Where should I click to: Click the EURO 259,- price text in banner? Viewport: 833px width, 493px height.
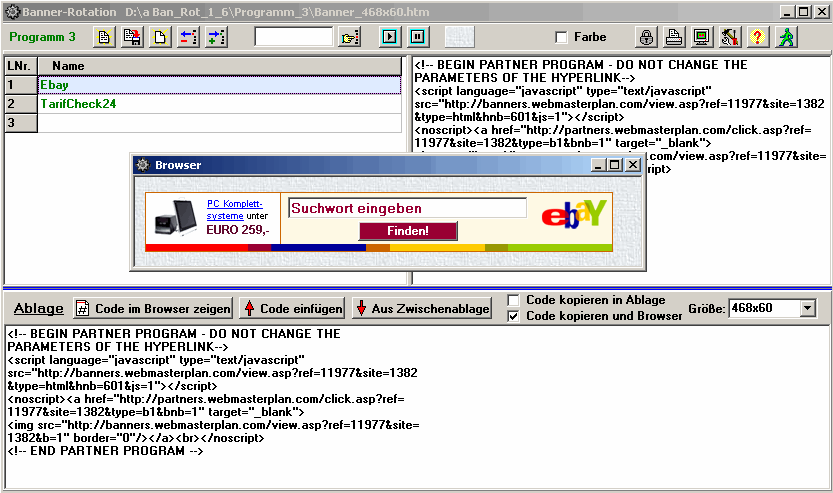(238, 230)
